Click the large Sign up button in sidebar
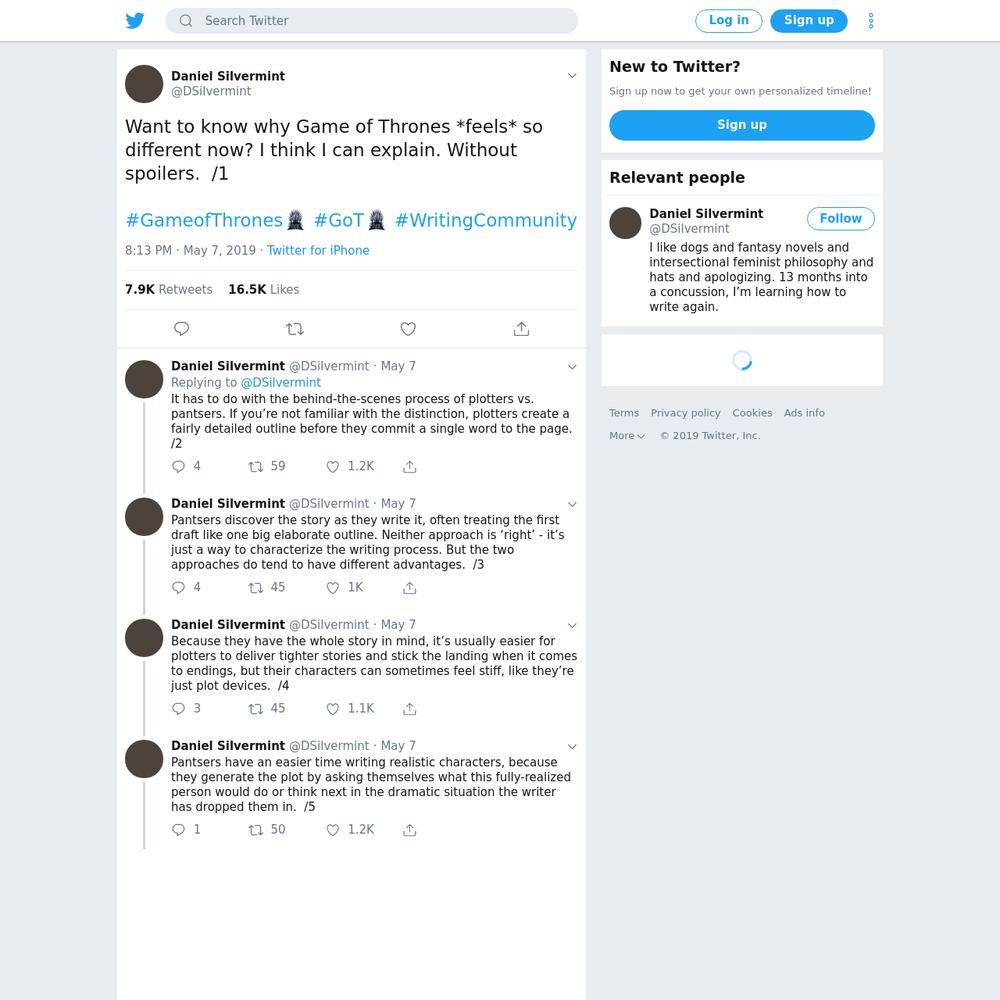1000x1000 pixels. pos(742,125)
